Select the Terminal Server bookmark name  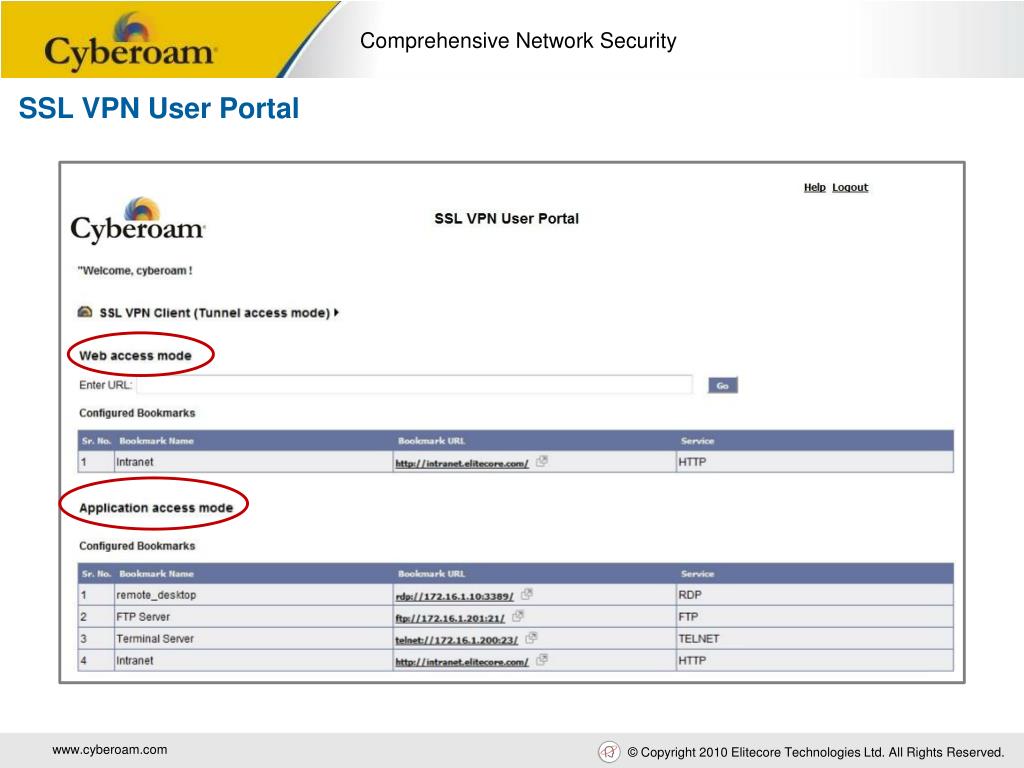click(155, 639)
